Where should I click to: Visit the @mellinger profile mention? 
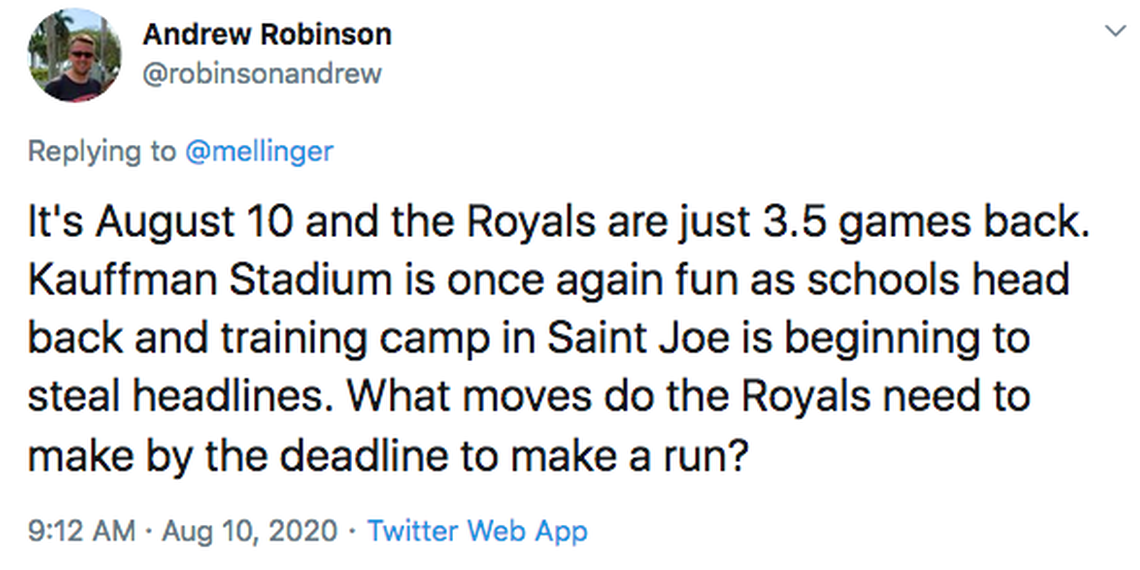(259, 151)
